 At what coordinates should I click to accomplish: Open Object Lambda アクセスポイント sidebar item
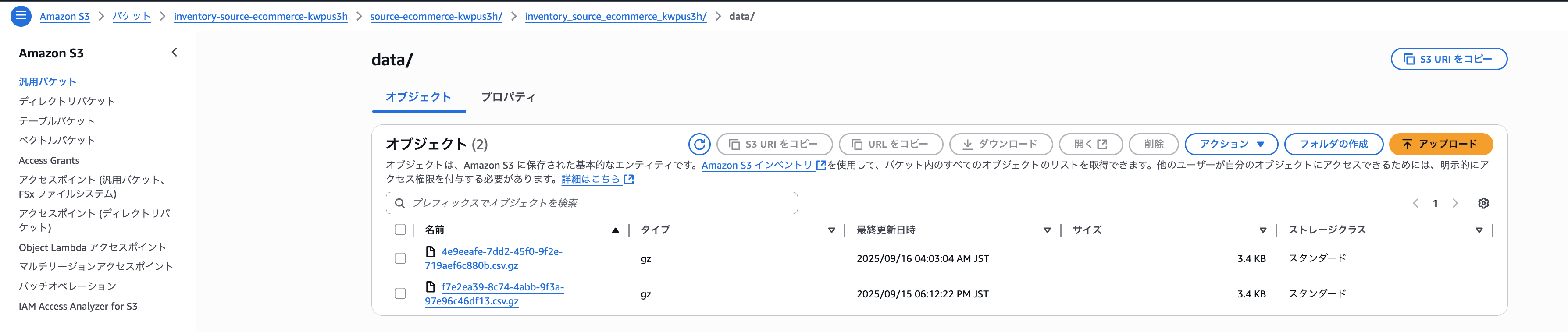coord(92,247)
